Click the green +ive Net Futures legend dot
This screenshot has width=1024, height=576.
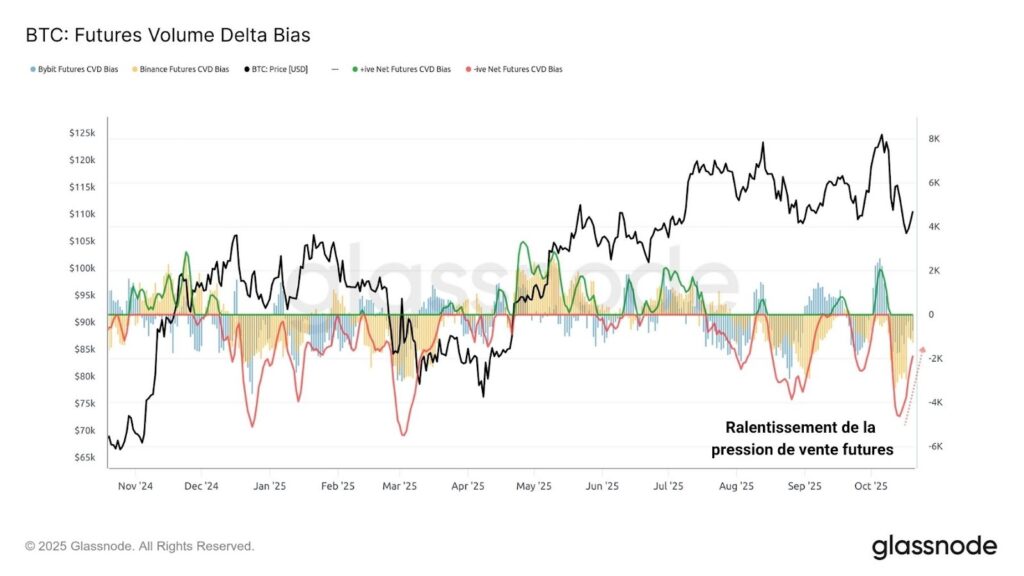tap(356, 70)
